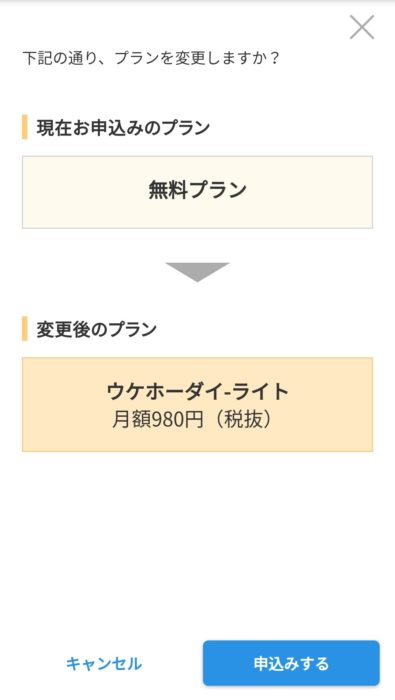
Task: Click the orange bar beside 変更後のプラン
Action: [25, 329]
